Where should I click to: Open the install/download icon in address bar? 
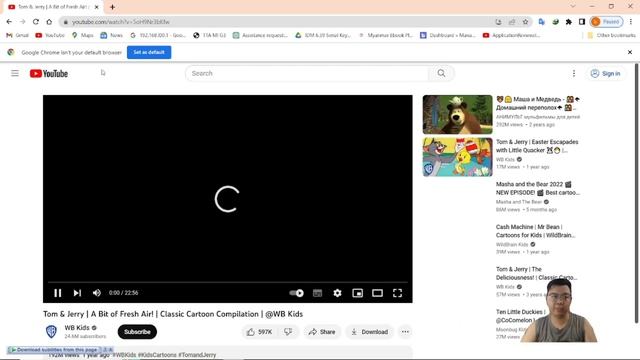click(498, 22)
